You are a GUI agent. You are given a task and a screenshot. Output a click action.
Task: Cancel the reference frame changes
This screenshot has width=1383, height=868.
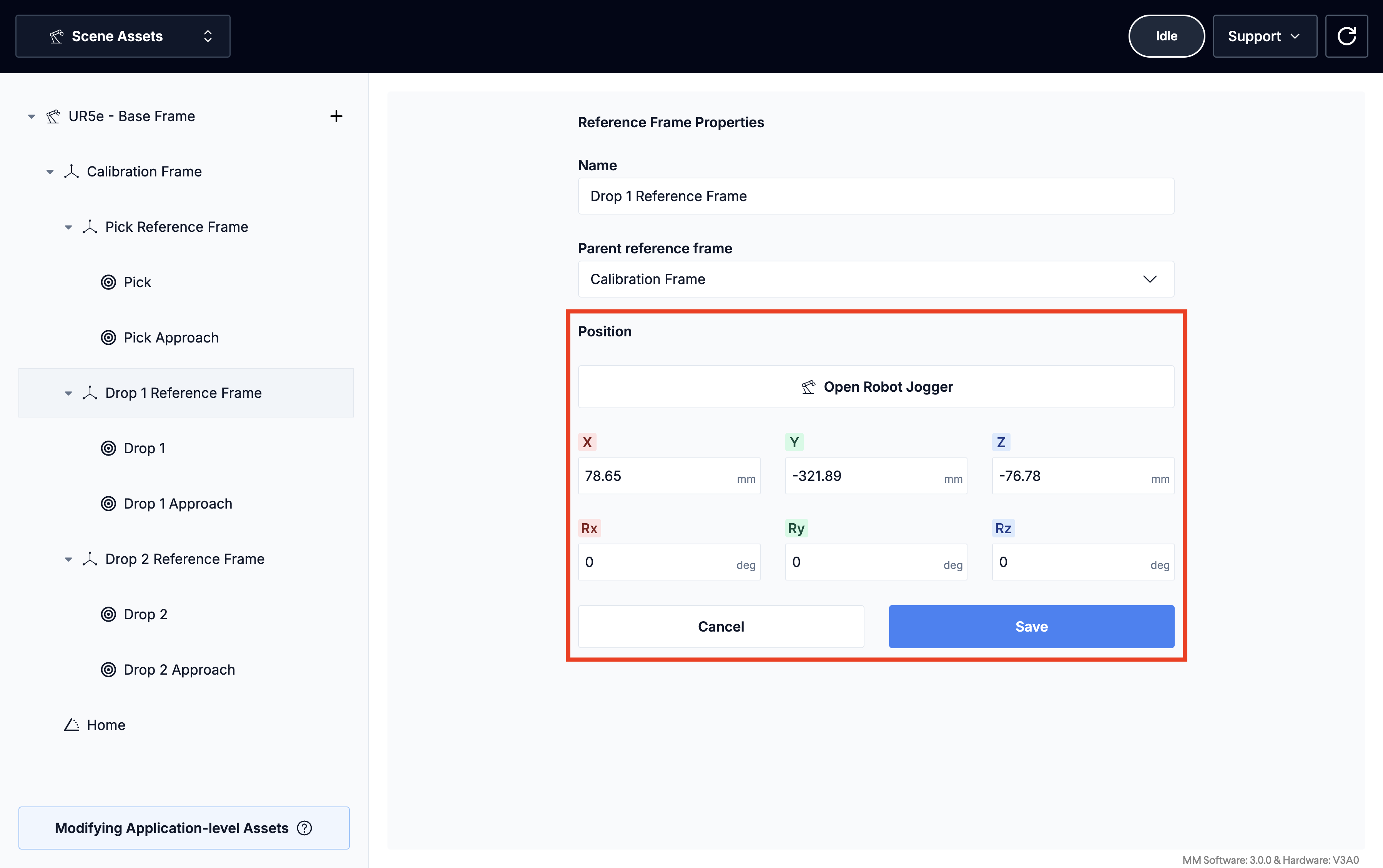(721, 627)
